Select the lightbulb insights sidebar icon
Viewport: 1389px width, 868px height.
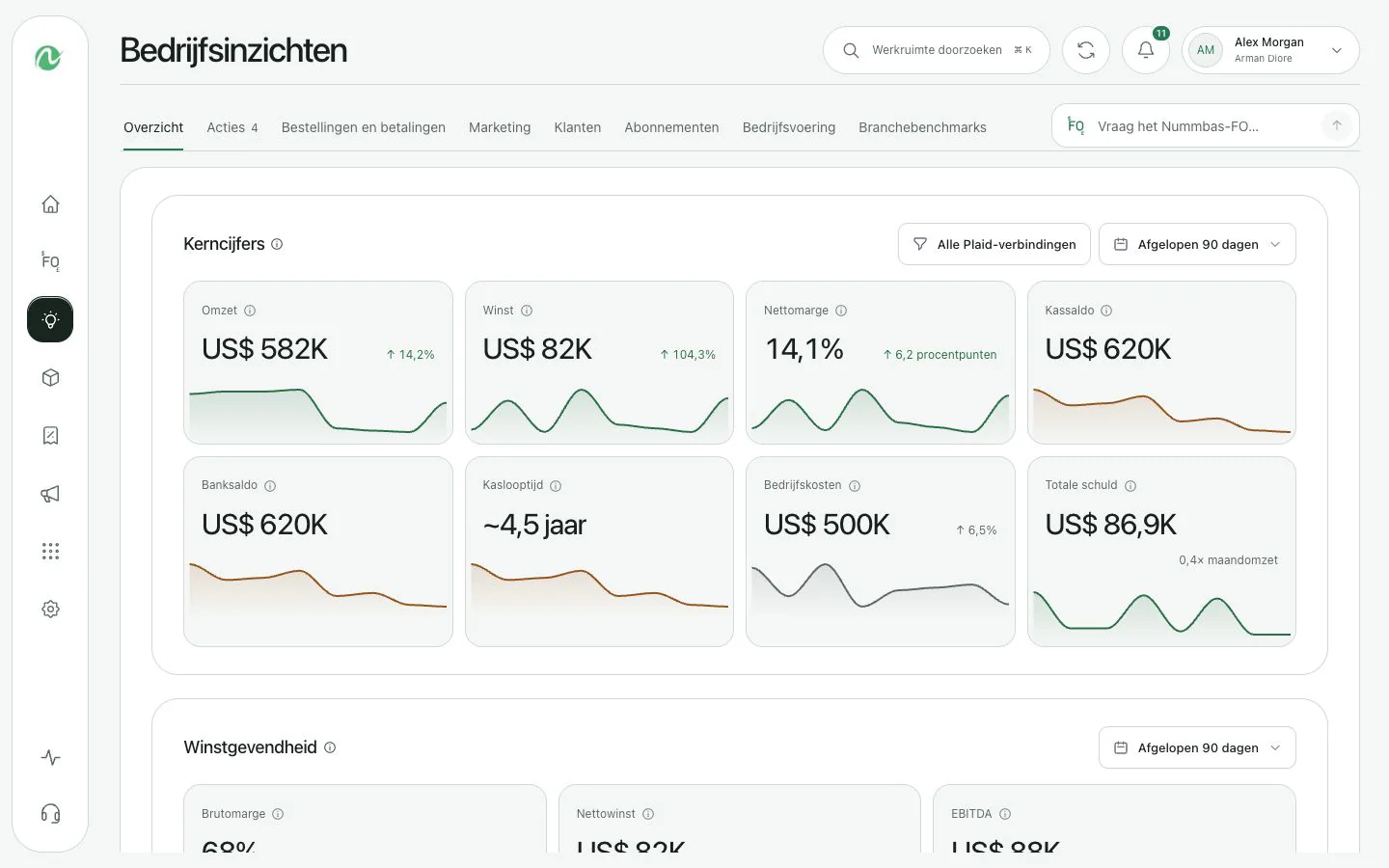point(50,319)
